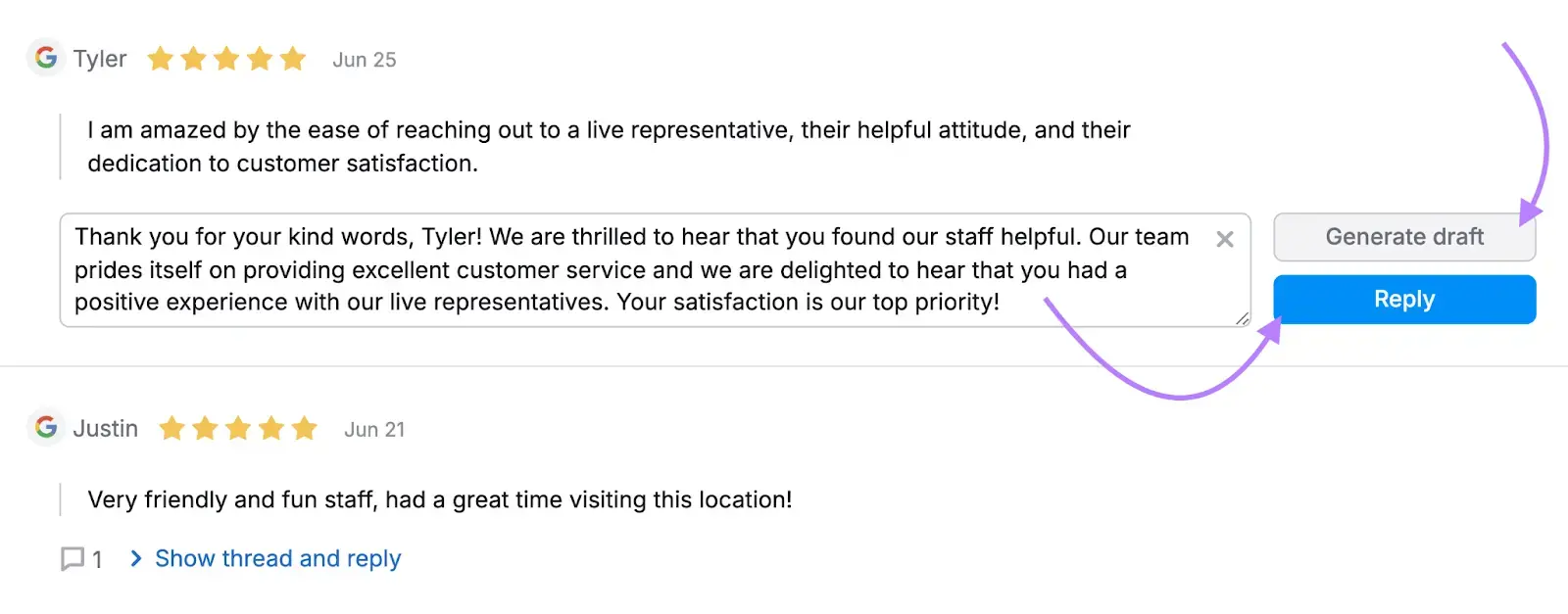This screenshot has height=614, width=1568.
Task: Click the Jun 21 review date
Action: (x=374, y=428)
